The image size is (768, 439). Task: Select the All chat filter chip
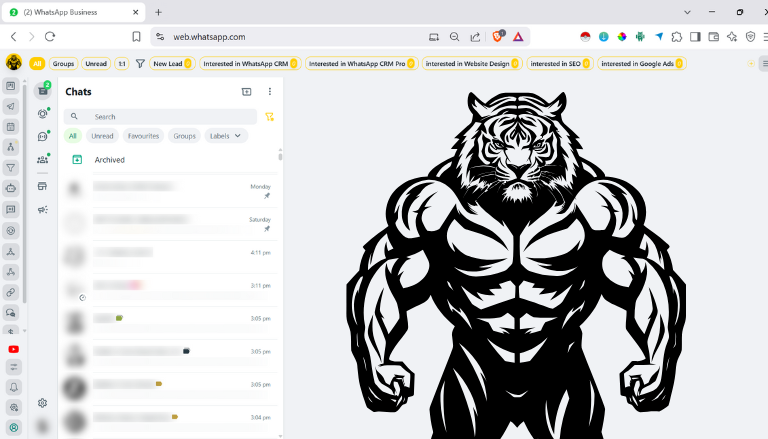[72, 136]
